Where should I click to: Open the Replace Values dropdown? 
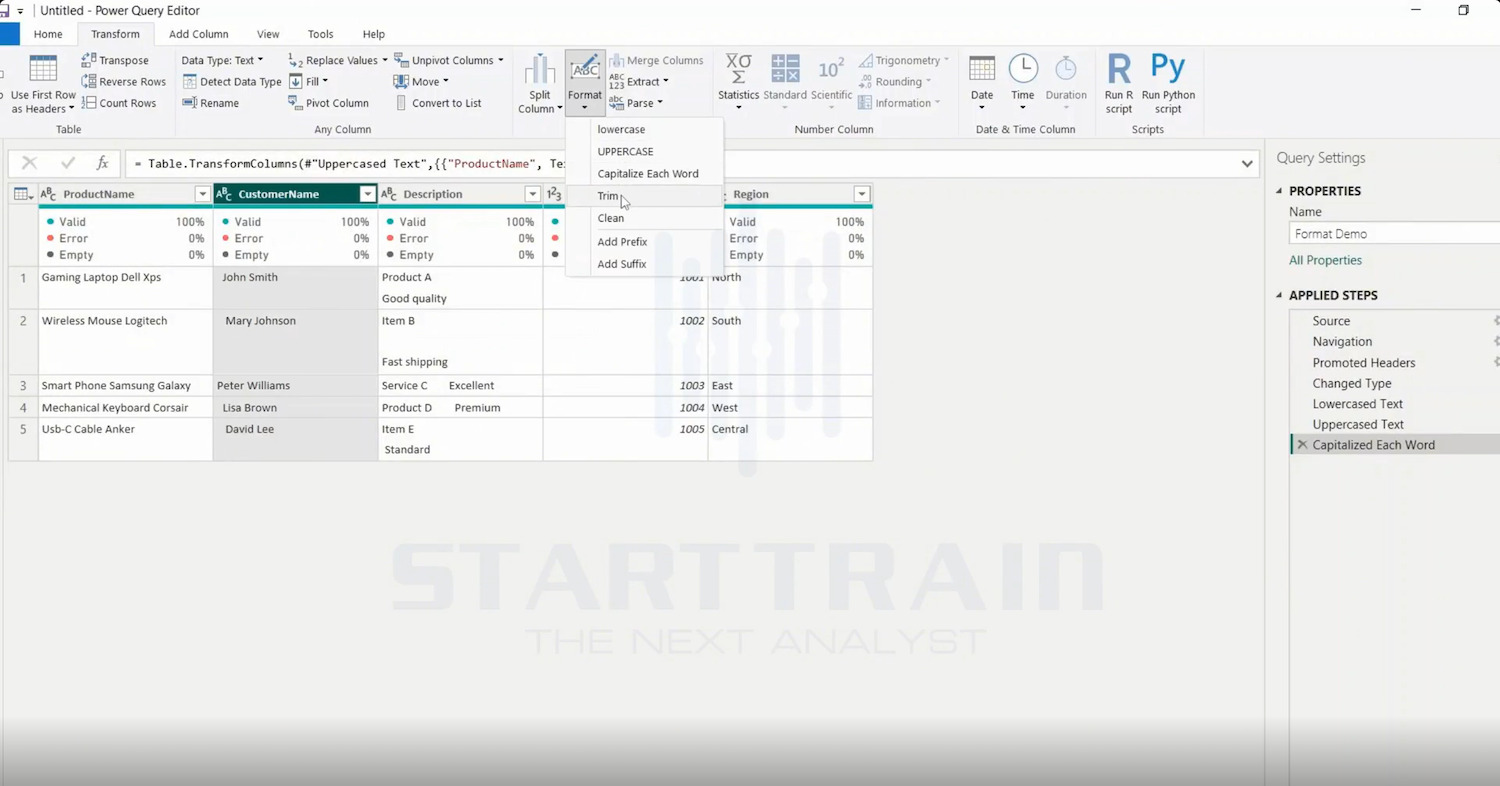[x=337, y=60]
